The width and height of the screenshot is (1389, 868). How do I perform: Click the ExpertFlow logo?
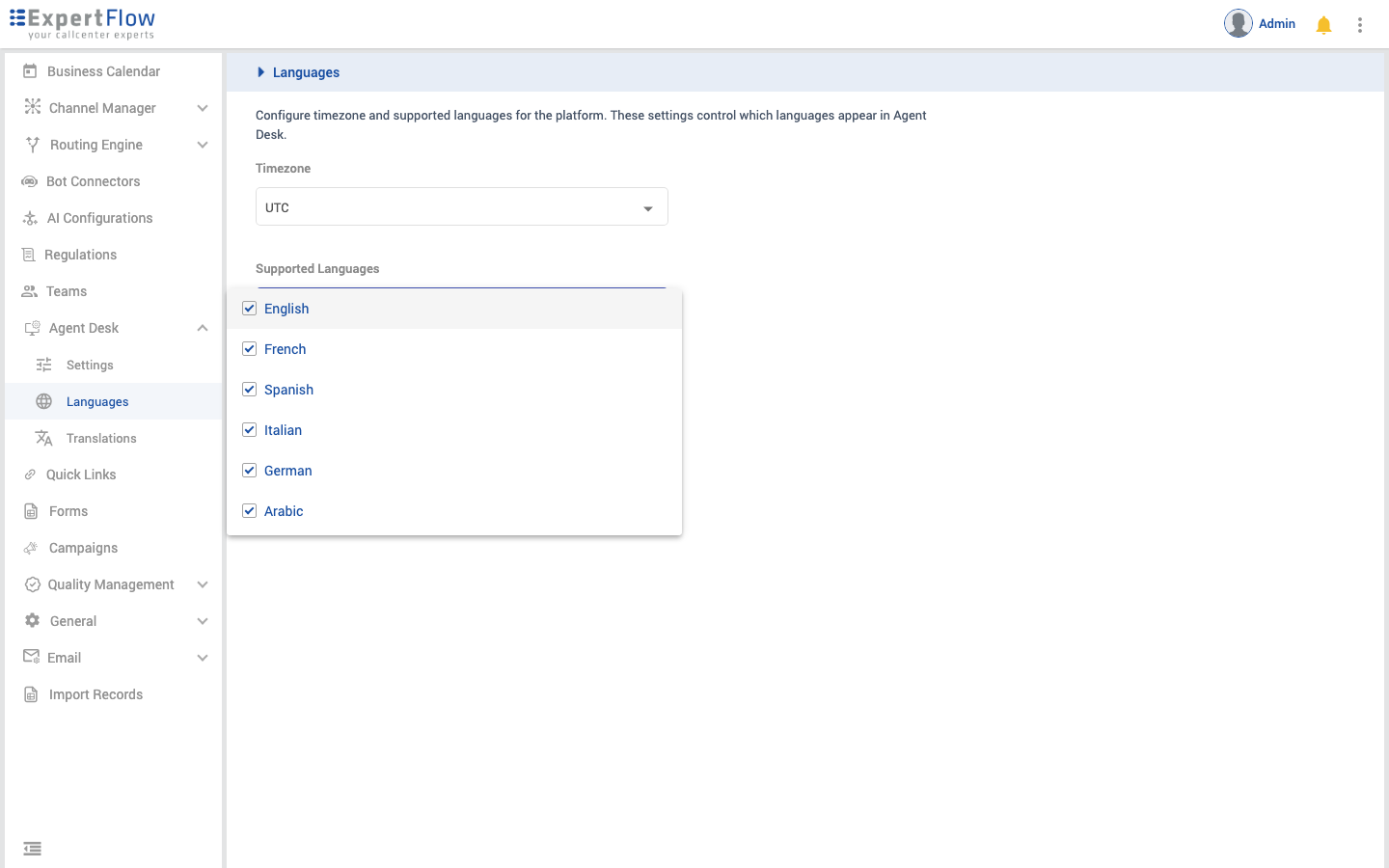click(x=82, y=23)
